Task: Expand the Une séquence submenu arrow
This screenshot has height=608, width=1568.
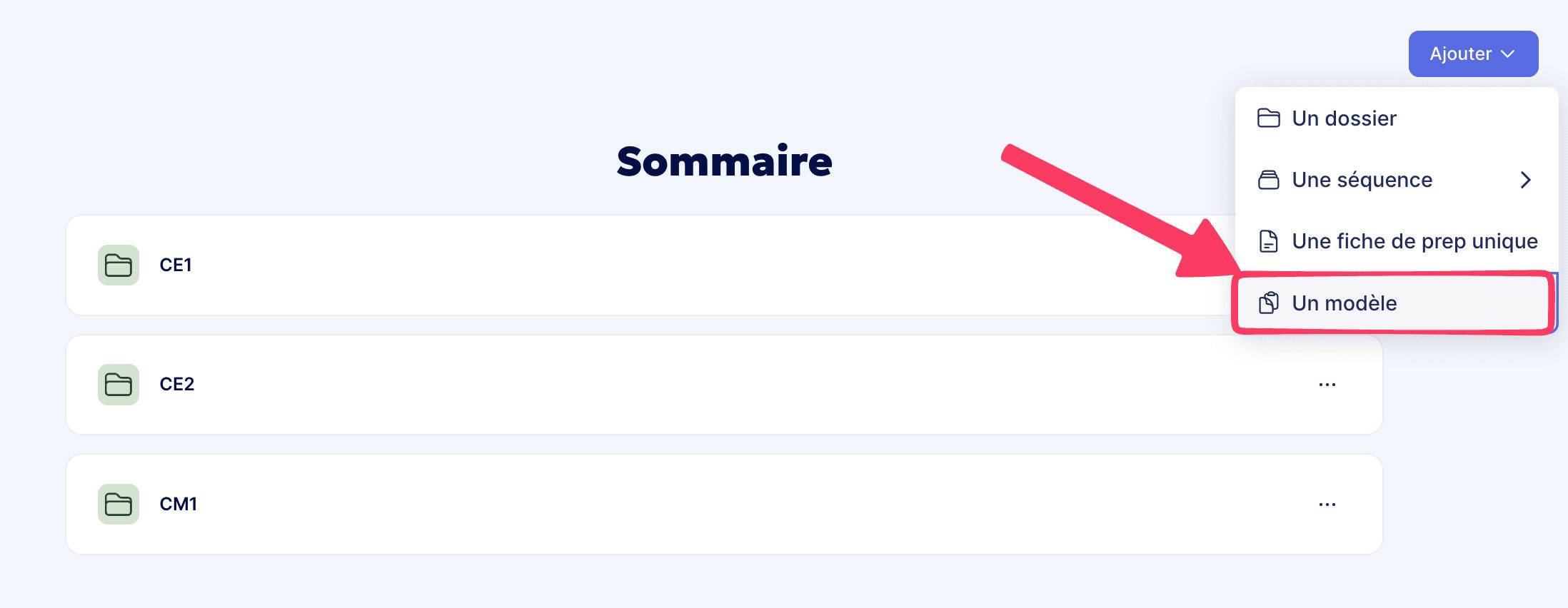Action: tap(1527, 179)
